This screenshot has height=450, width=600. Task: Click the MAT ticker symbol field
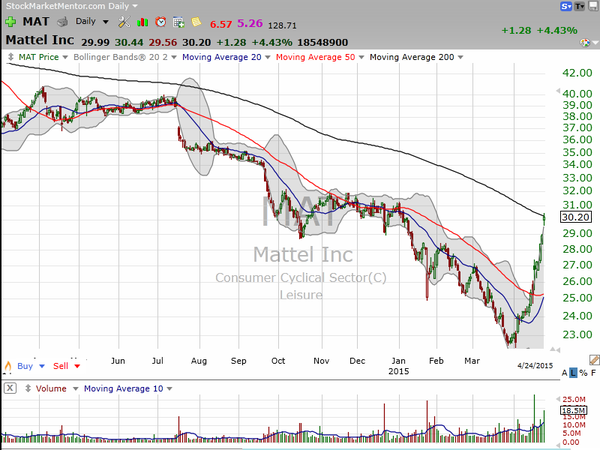36,21
